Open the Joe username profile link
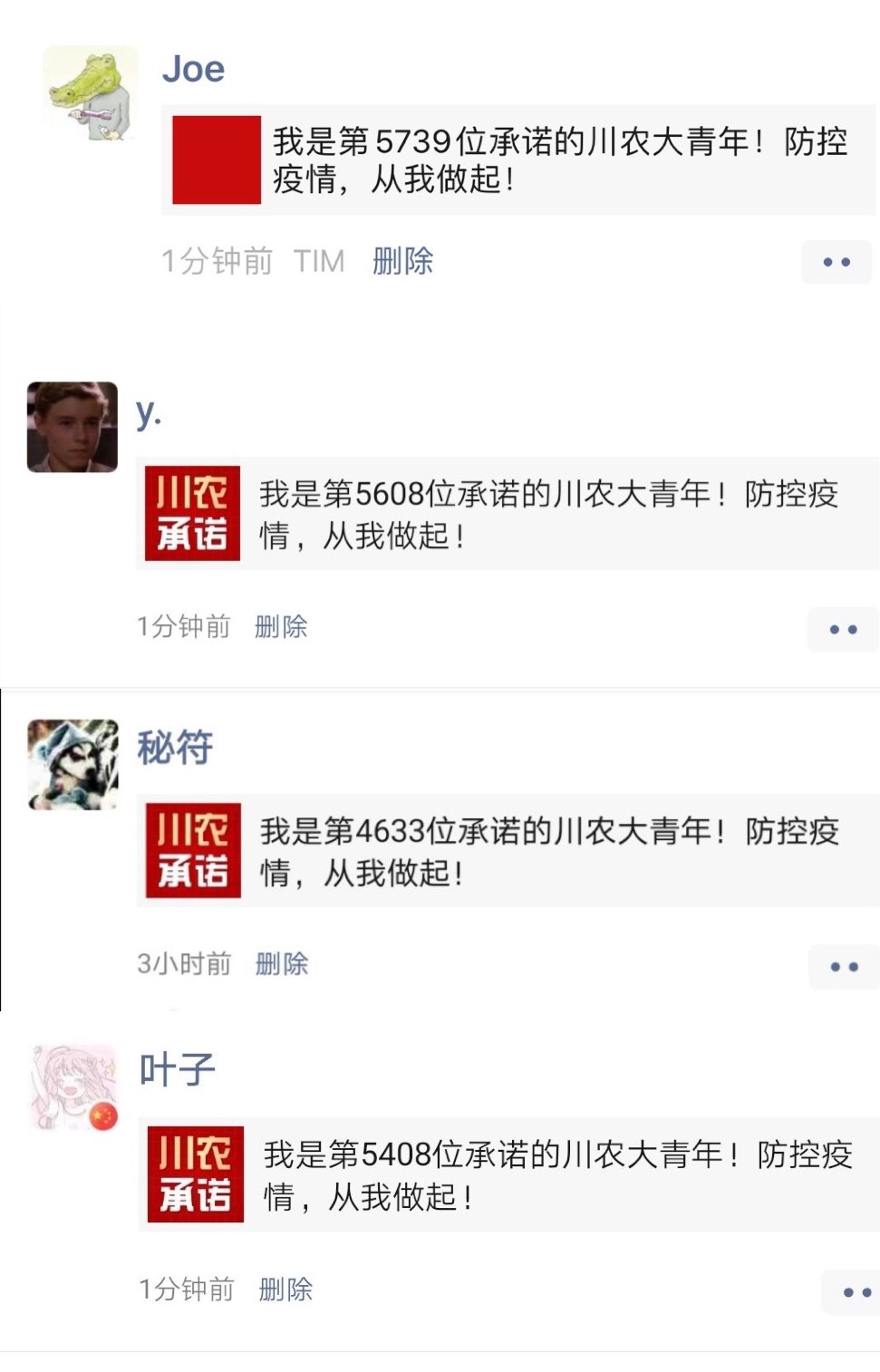880x1372 pixels. (x=193, y=69)
